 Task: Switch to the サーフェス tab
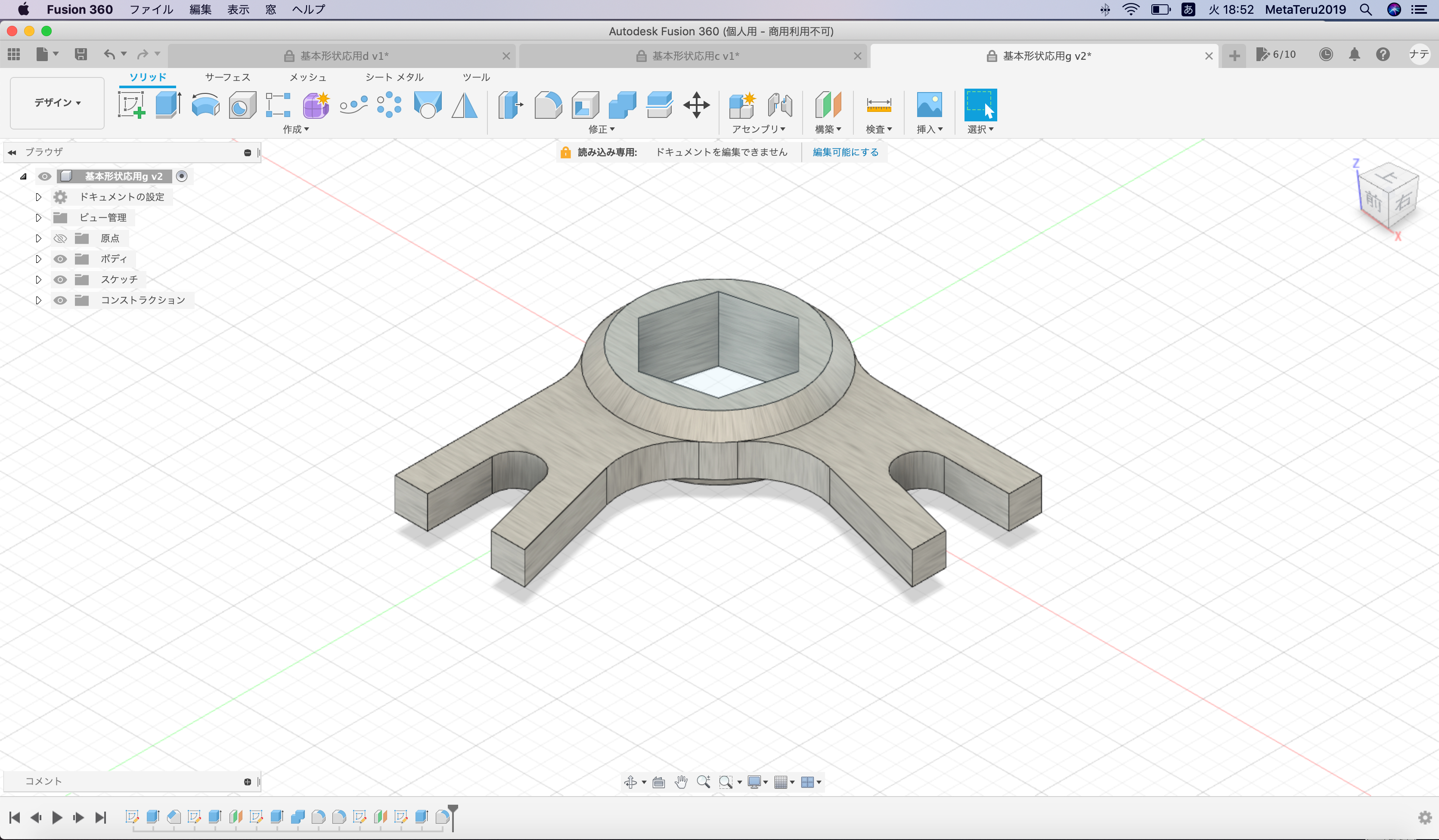[227, 77]
